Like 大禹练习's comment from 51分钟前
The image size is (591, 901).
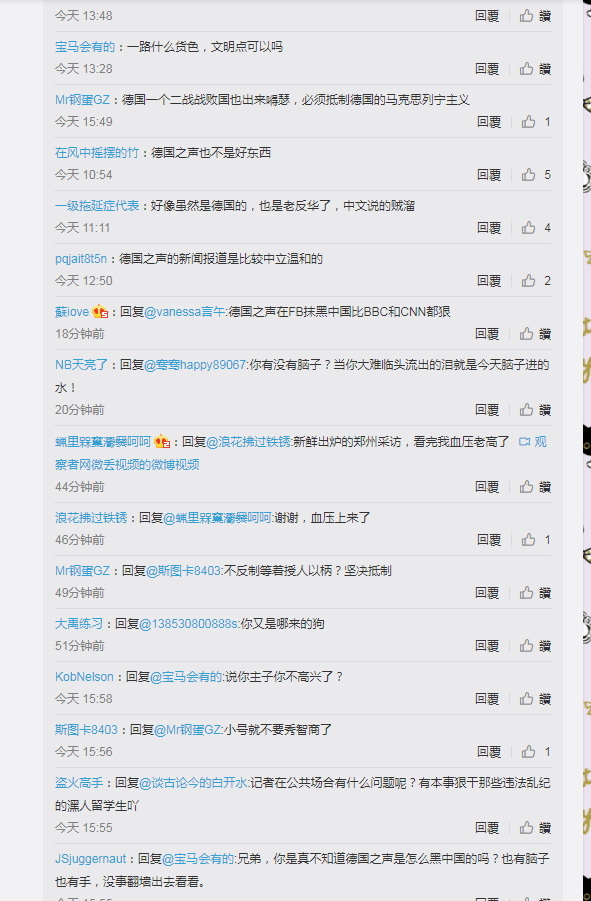535,646
